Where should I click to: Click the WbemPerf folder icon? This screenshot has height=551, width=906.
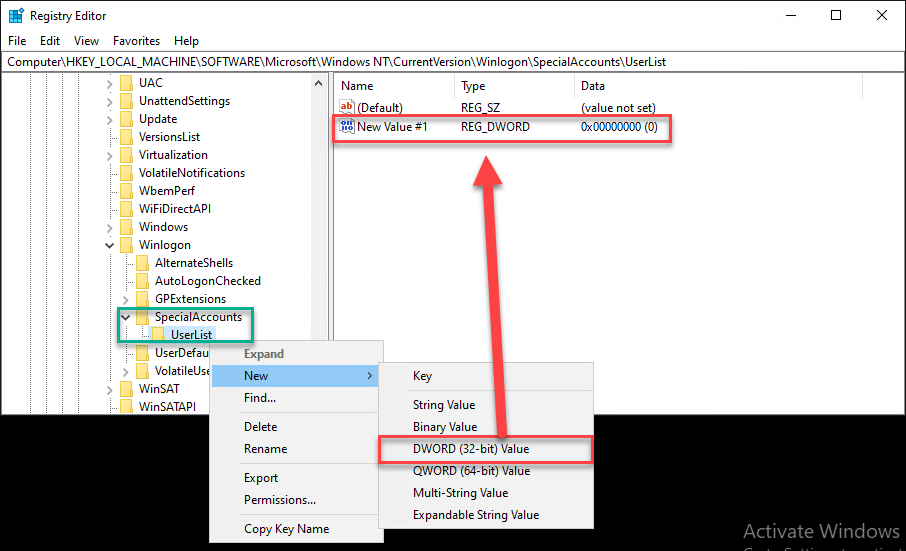click(x=126, y=191)
